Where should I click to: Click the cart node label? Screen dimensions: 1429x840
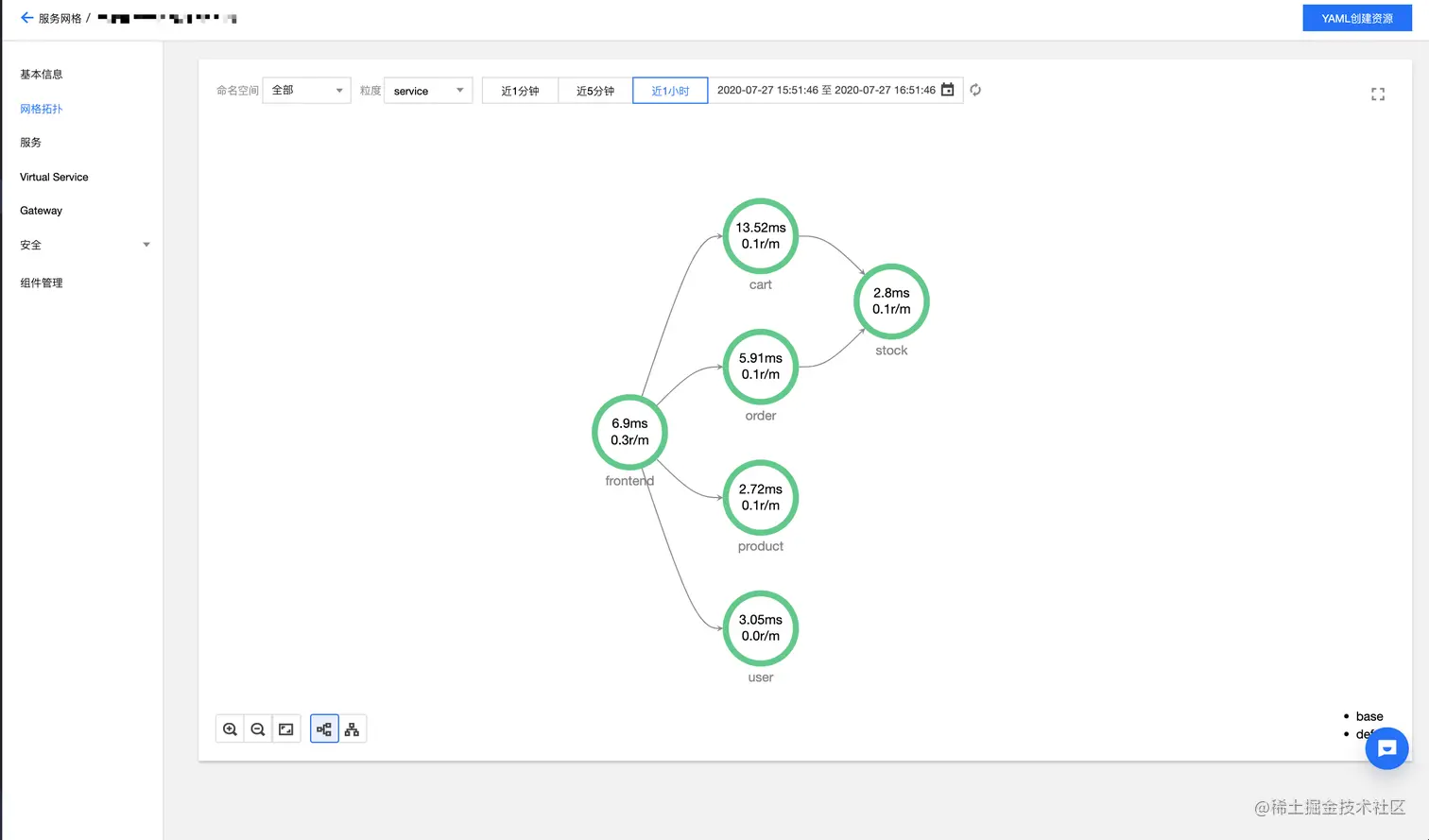pos(761,284)
